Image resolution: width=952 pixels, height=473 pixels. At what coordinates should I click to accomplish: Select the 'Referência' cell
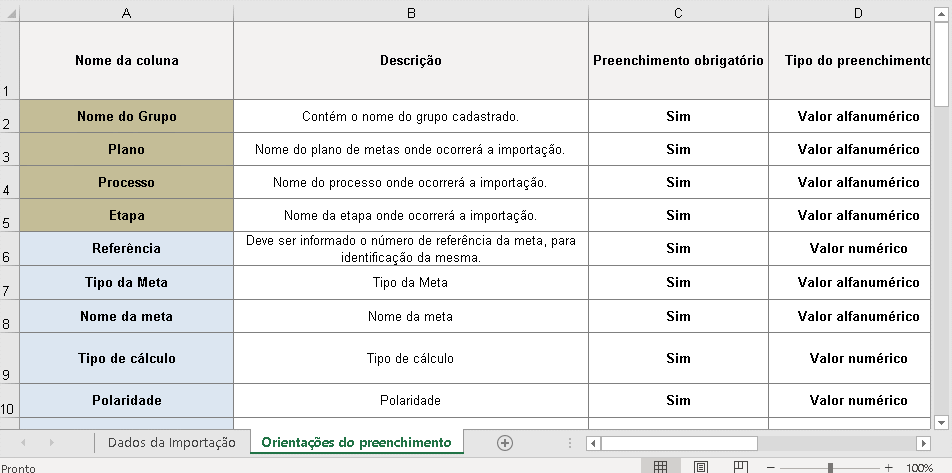click(126, 248)
